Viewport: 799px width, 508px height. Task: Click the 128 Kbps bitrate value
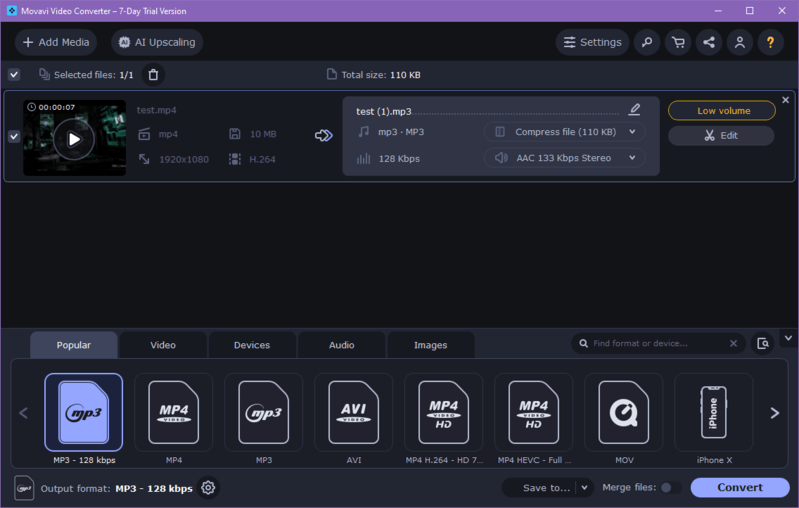coord(399,158)
